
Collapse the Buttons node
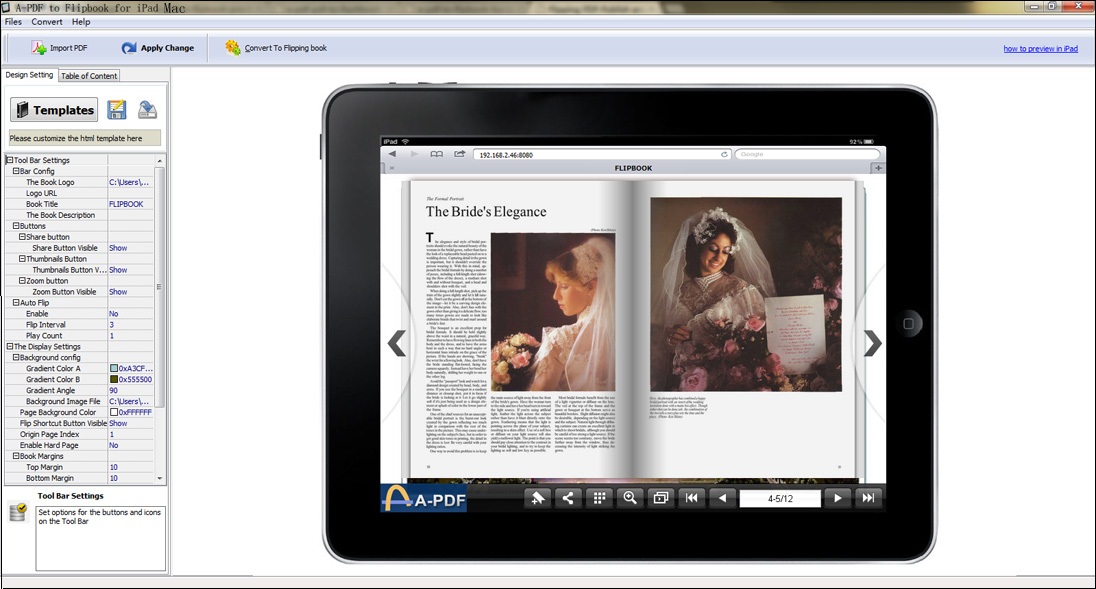16,226
